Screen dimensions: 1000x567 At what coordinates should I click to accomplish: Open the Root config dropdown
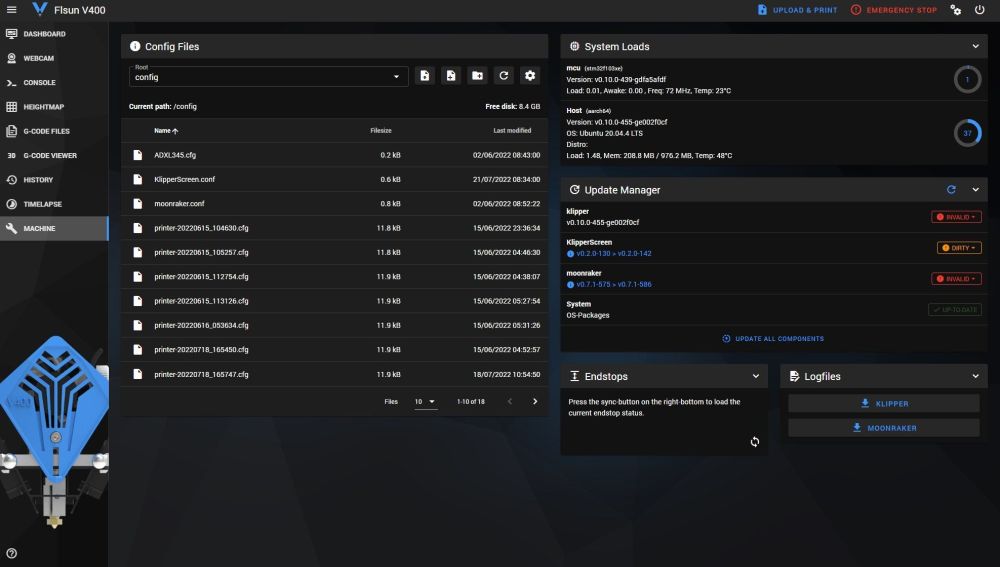coord(268,76)
